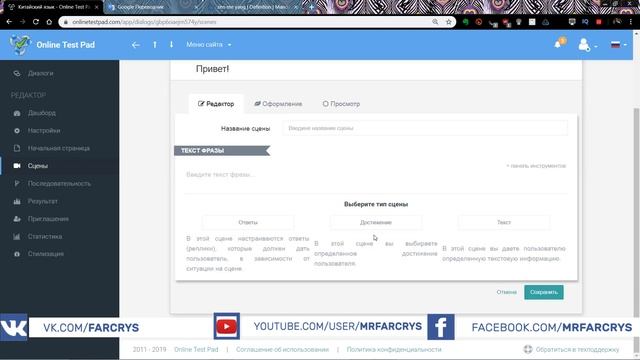Viewport: 640px width, 360px height.
Task: Switch to the Google Переводчик browser tab
Action: (153, 7)
